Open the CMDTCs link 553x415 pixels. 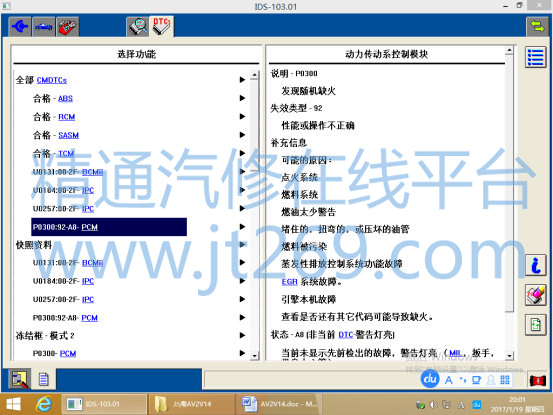(x=51, y=80)
